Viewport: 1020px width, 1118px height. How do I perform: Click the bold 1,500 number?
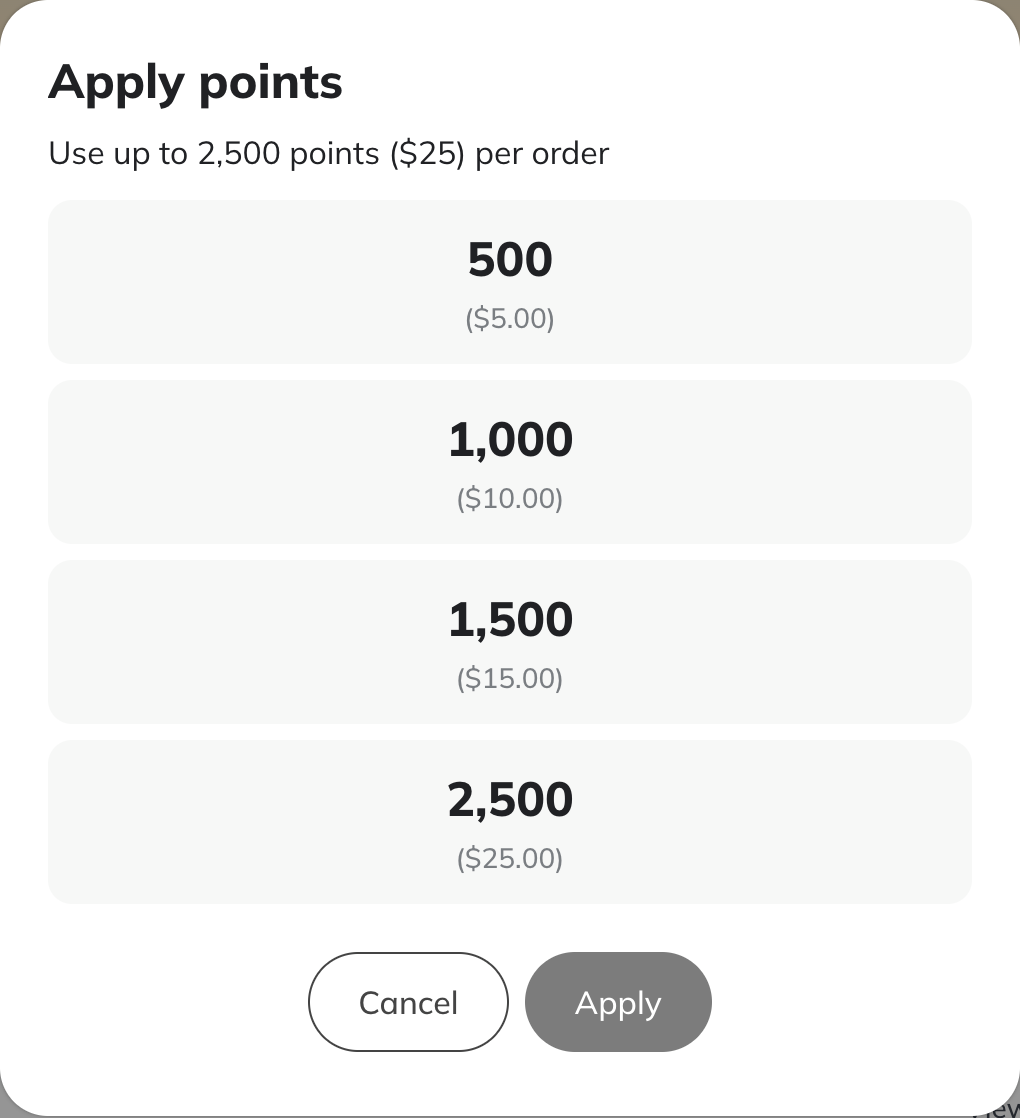tap(510, 619)
